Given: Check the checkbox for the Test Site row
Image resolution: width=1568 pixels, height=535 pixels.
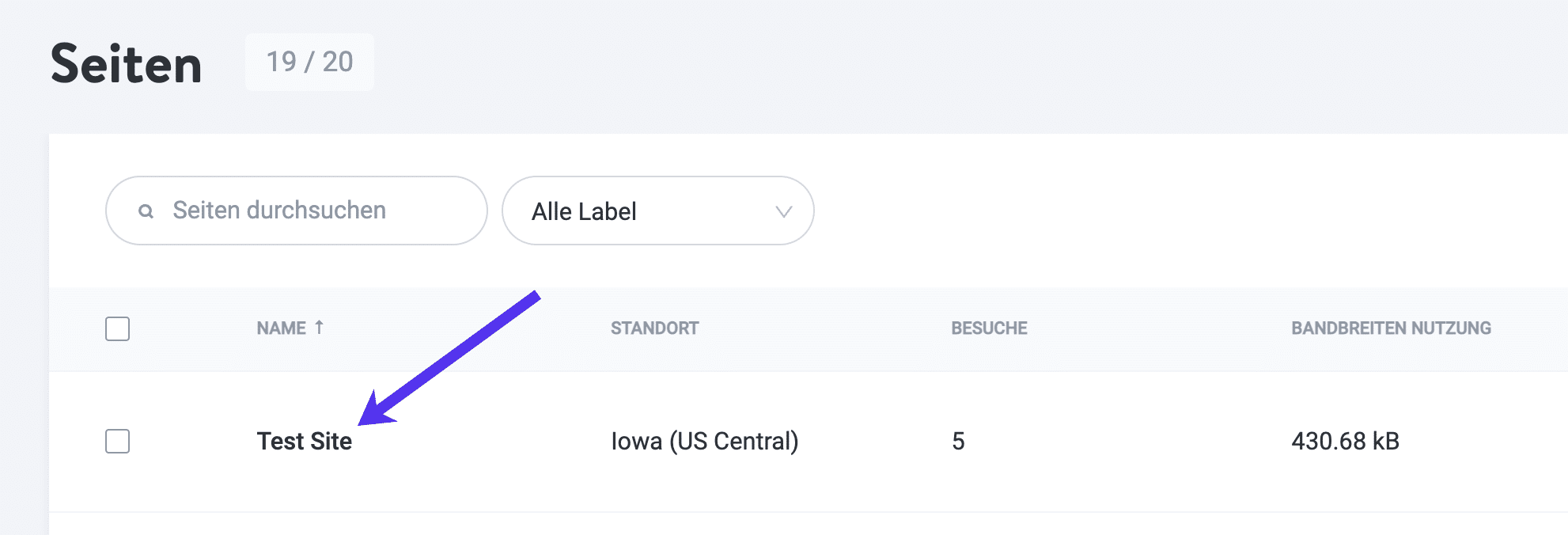Looking at the screenshot, I should click(x=116, y=442).
